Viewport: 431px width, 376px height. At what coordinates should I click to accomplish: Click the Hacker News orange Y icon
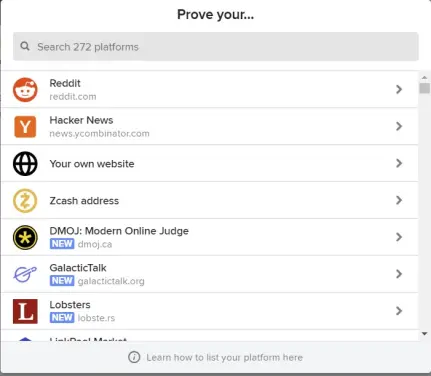coord(25,127)
